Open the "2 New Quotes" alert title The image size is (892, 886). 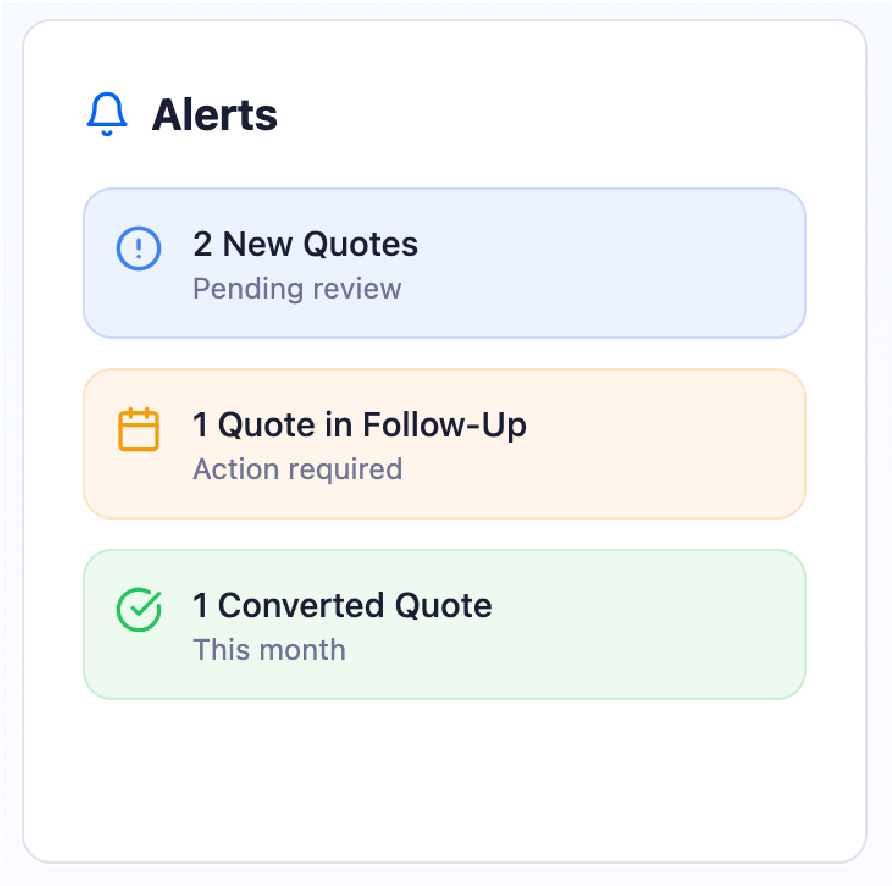click(x=305, y=245)
